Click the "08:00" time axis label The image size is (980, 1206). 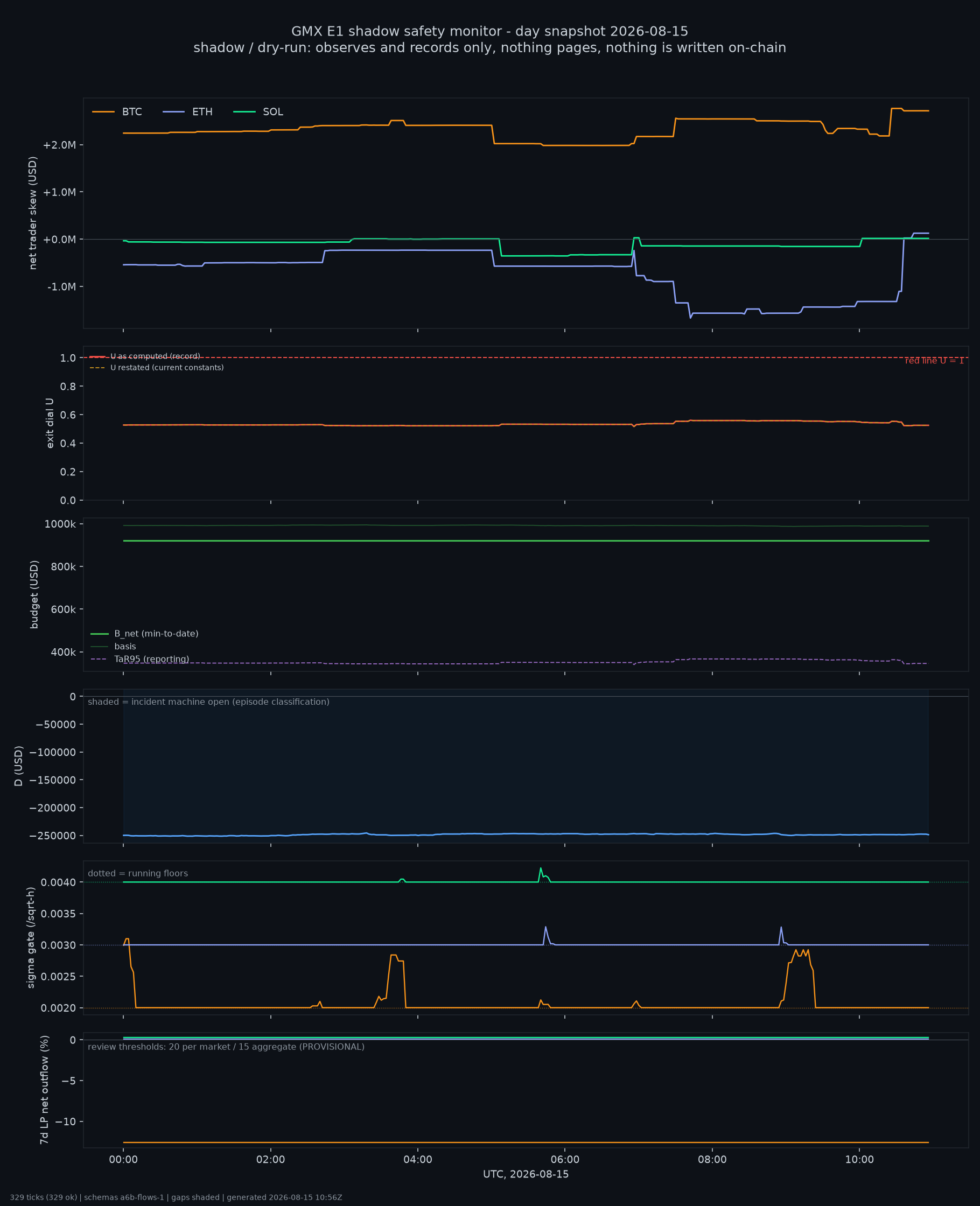tap(712, 1160)
